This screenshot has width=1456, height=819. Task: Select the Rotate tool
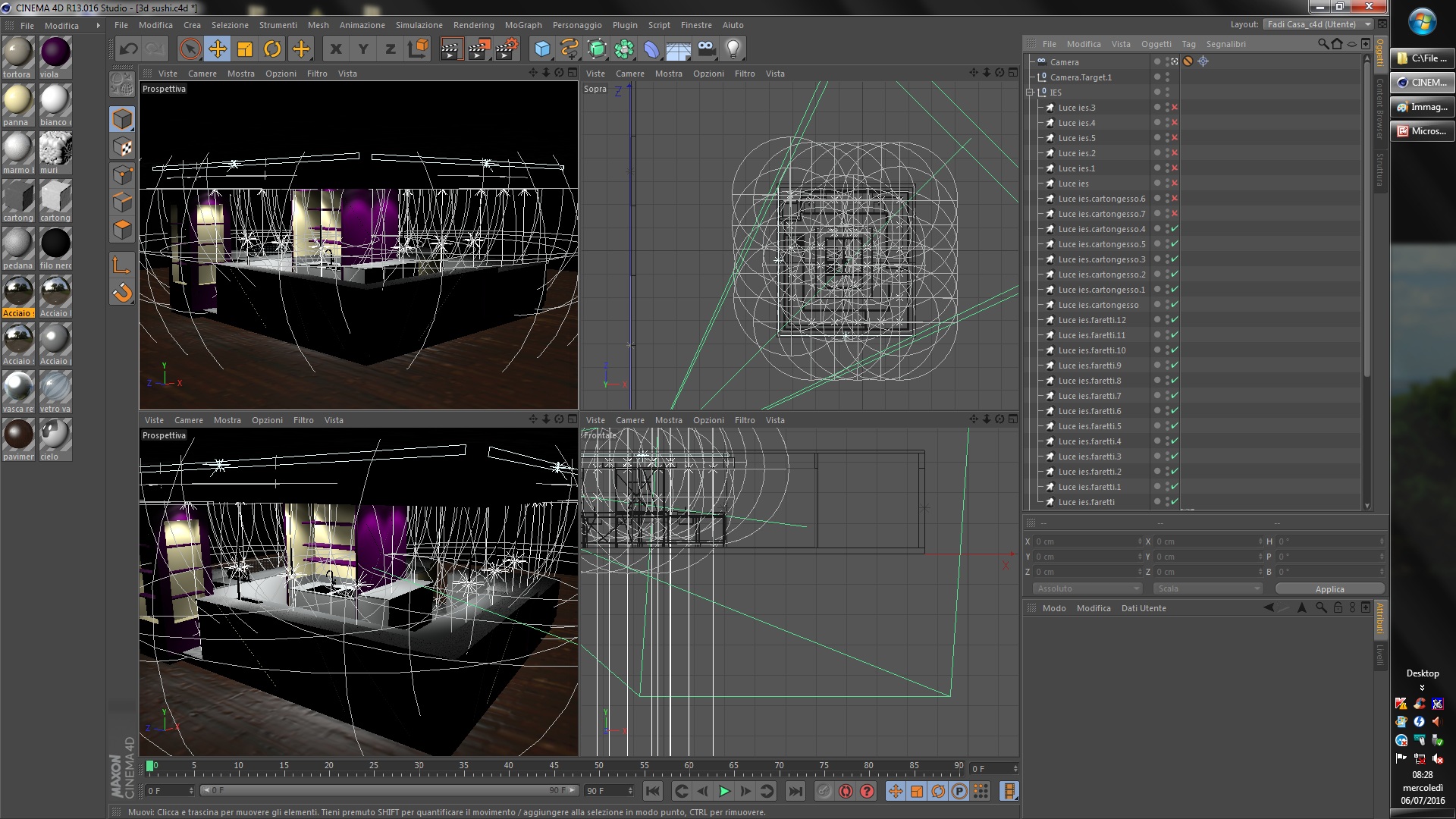272,49
